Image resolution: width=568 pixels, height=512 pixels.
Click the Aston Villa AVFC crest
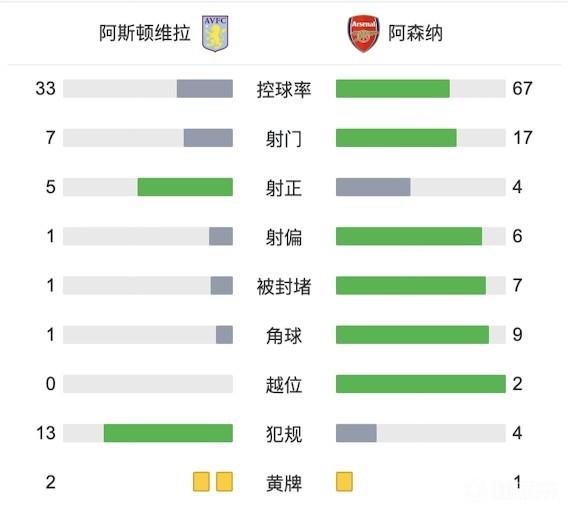click(215, 34)
